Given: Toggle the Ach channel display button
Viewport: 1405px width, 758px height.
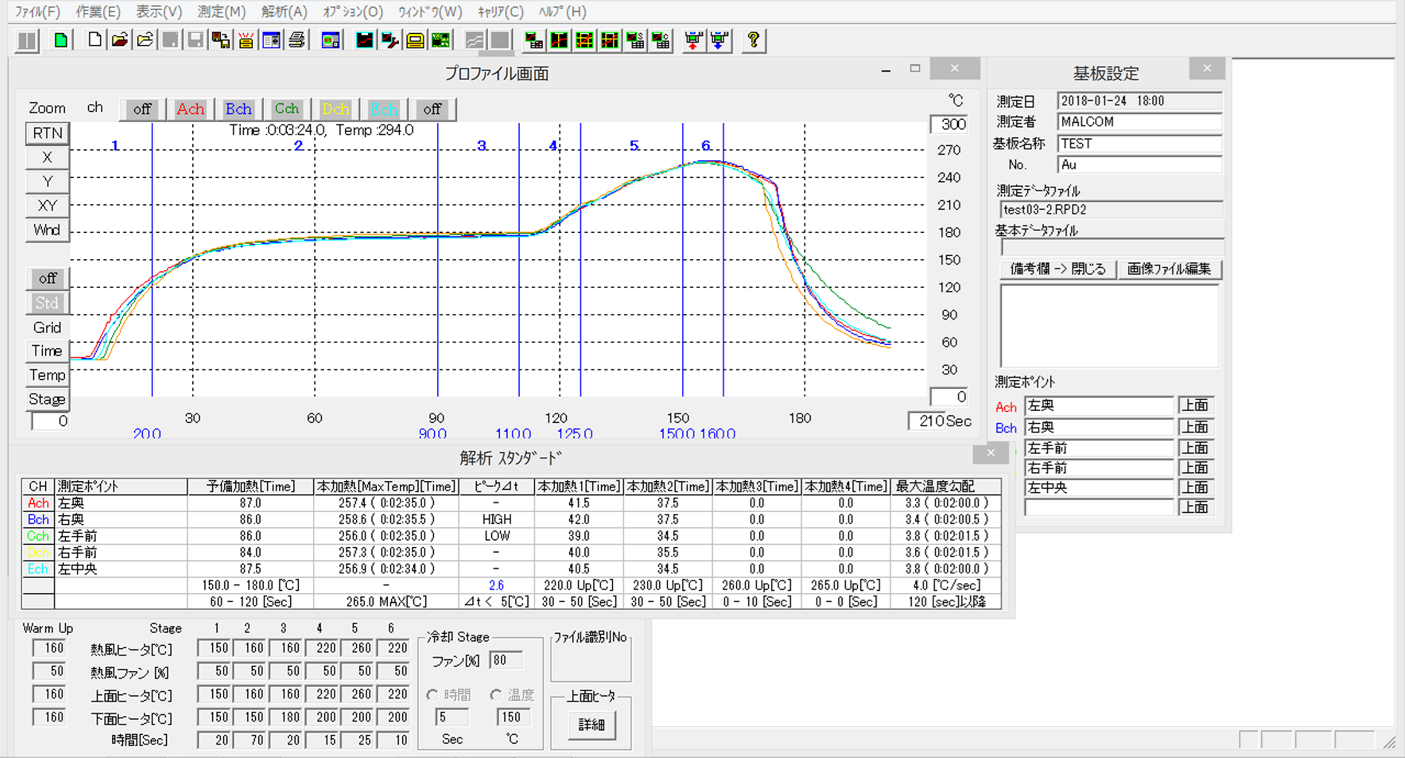Looking at the screenshot, I should [x=190, y=109].
